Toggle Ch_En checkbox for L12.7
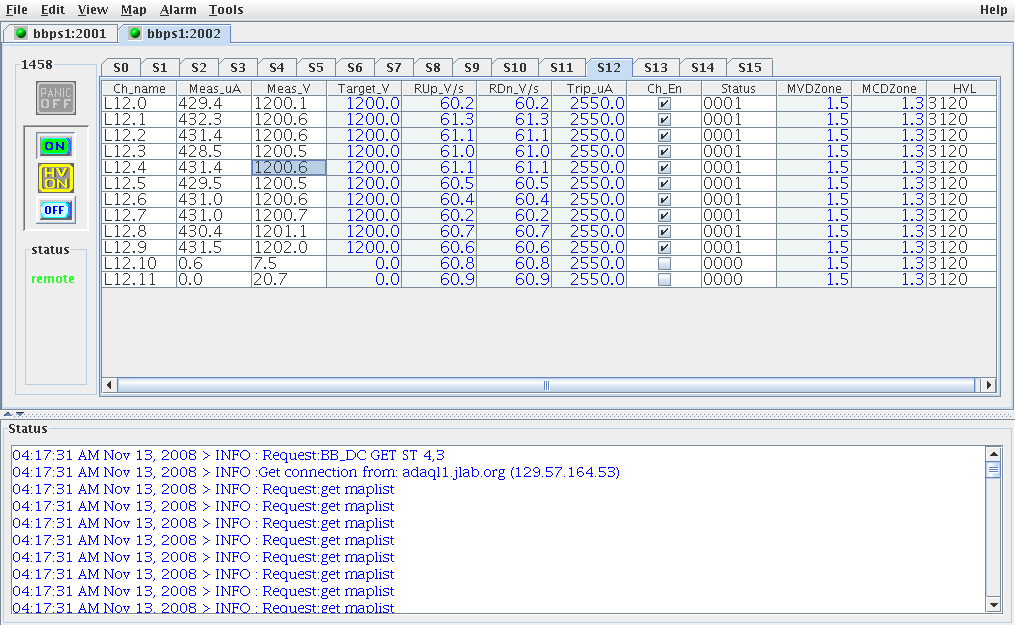 click(x=664, y=216)
